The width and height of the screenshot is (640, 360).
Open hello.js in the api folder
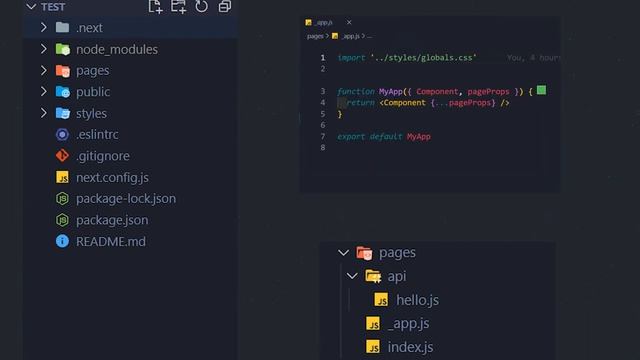418,300
